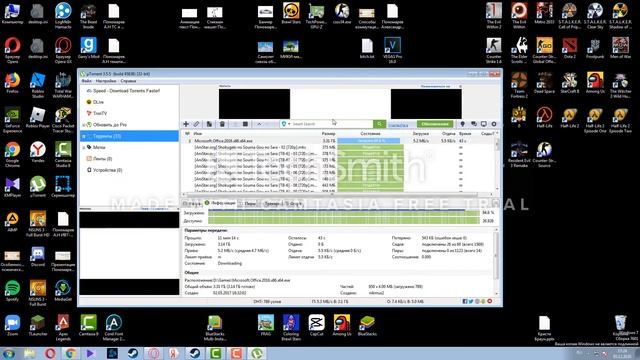This screenshot has width=640, height=360.
Task: Open Discord desktop shortcut
Action: 38,257
